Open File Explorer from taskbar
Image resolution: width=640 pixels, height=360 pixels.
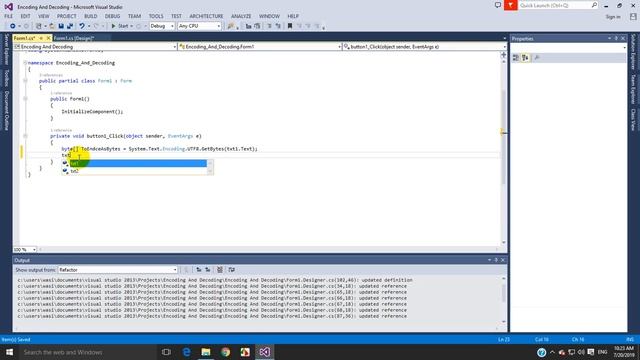[x=206, y=352]
